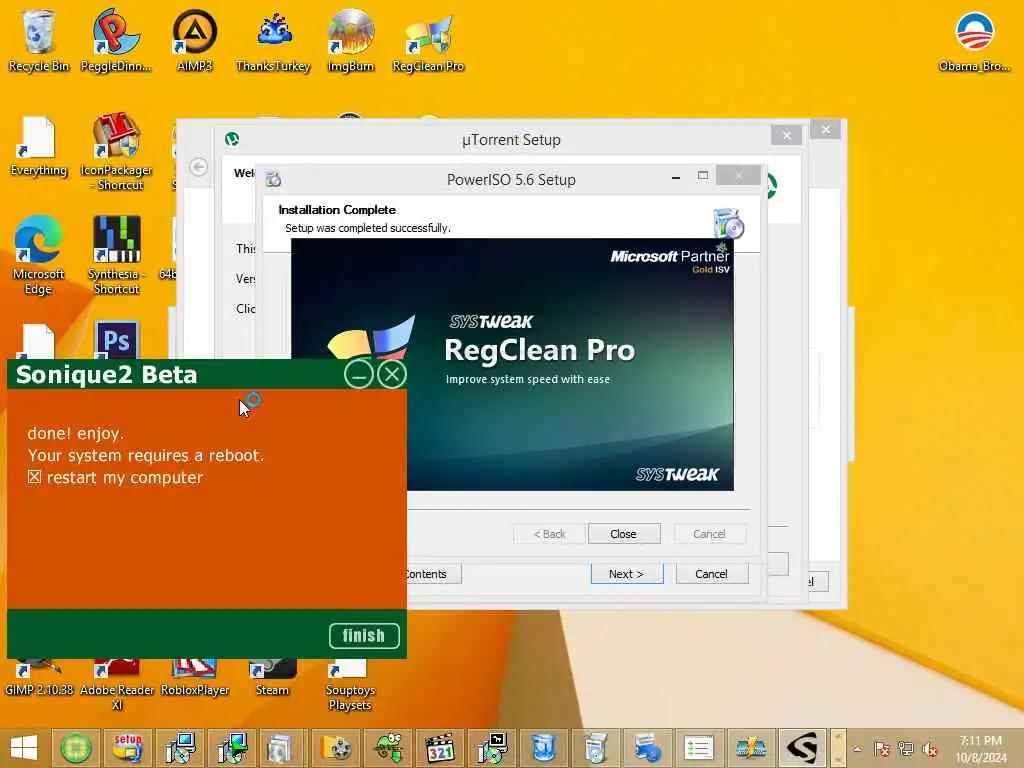Open Action Center flag in tray
Image resolution: width=1024 pixels, height=768 pixels.
(882, 749)
